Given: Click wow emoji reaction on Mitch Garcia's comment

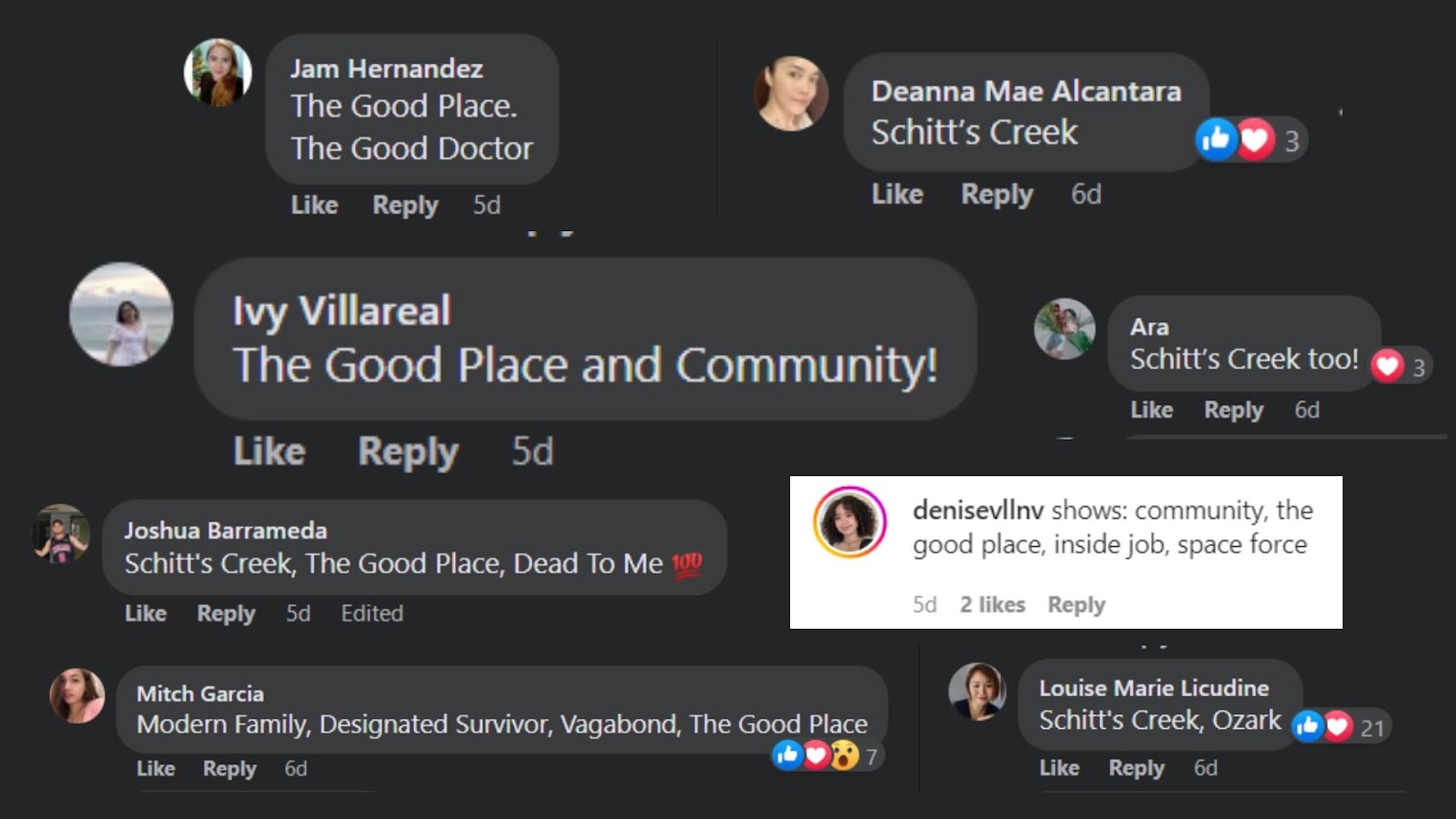Looking at the screenshot, I should click(844, 754).
